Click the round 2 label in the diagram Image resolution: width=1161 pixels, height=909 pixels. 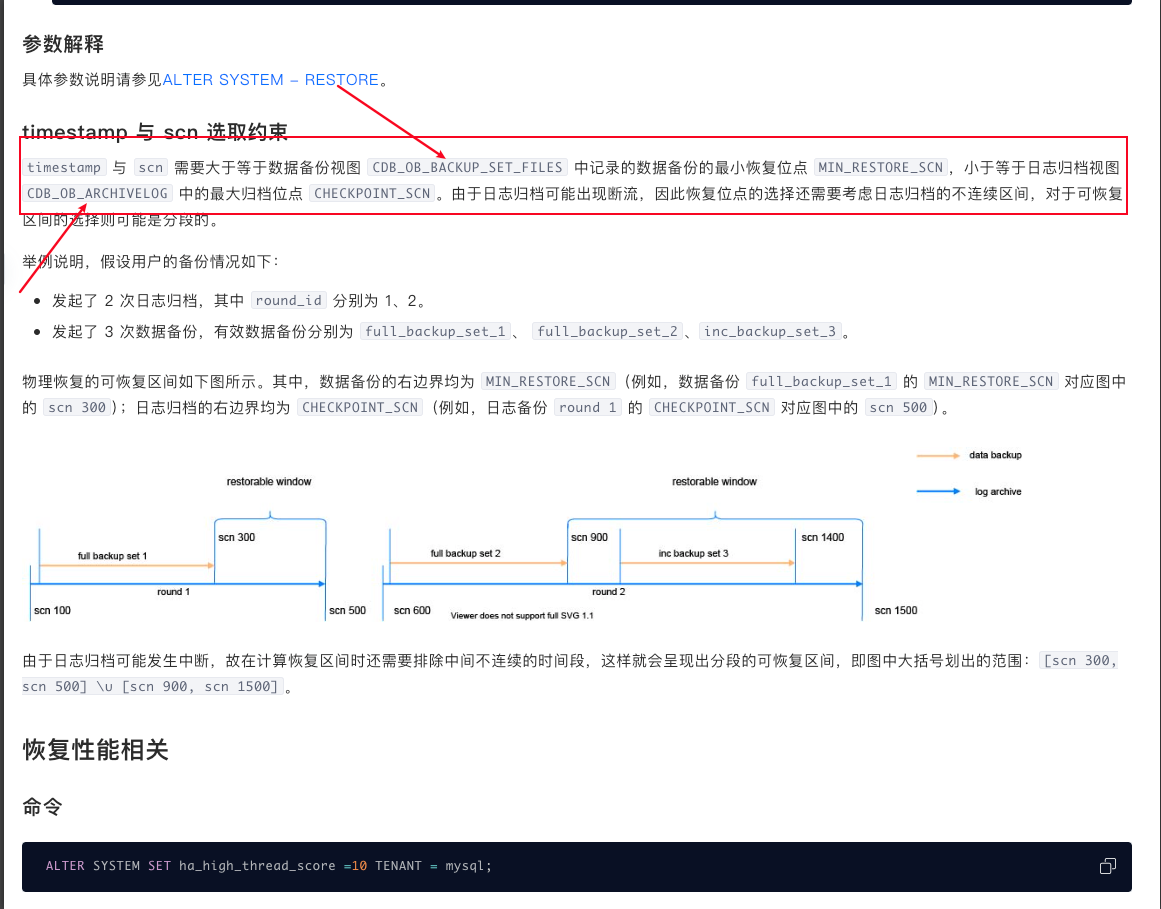(609, 592)
